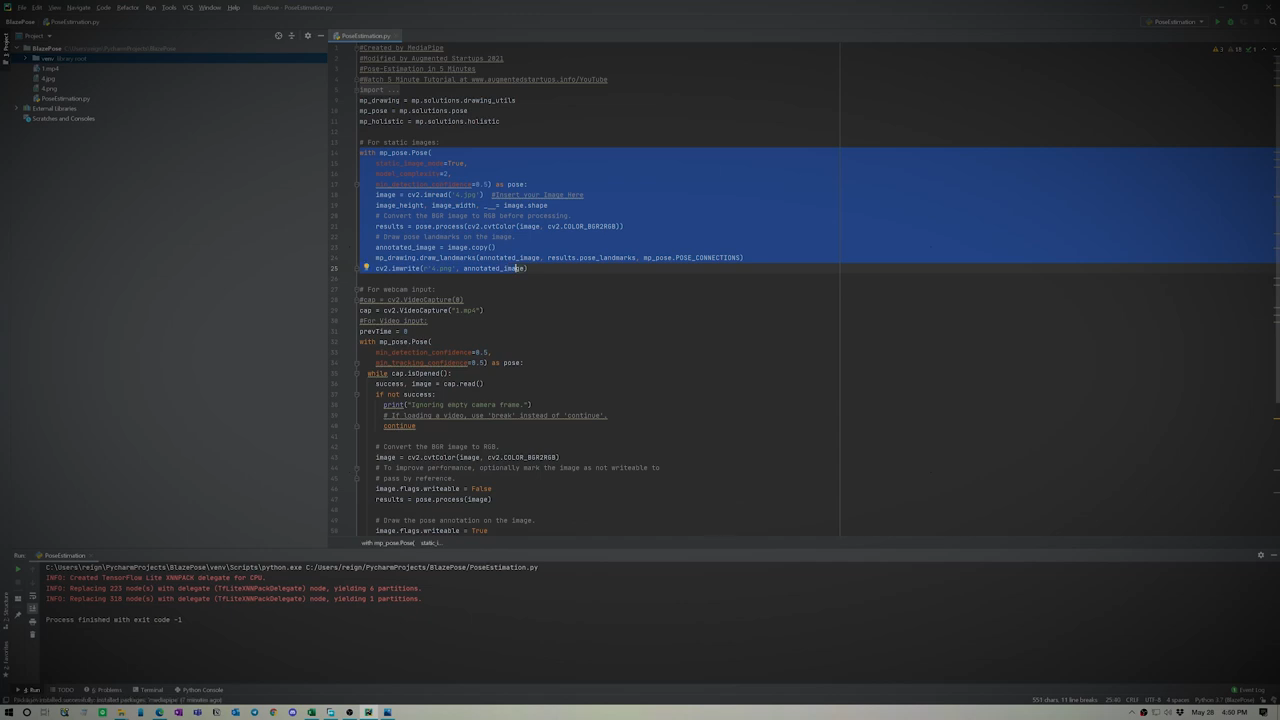Hide the Run tool window
Viewport: 1280px width, 720px height.
coord(1272,555)
